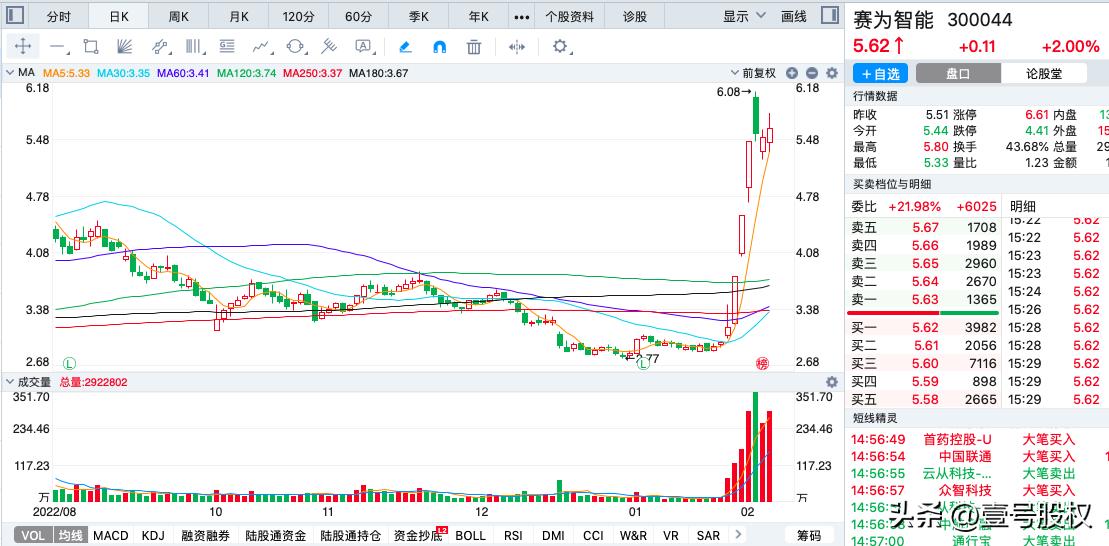Select the 论股堂 toggle tab

1044,74
